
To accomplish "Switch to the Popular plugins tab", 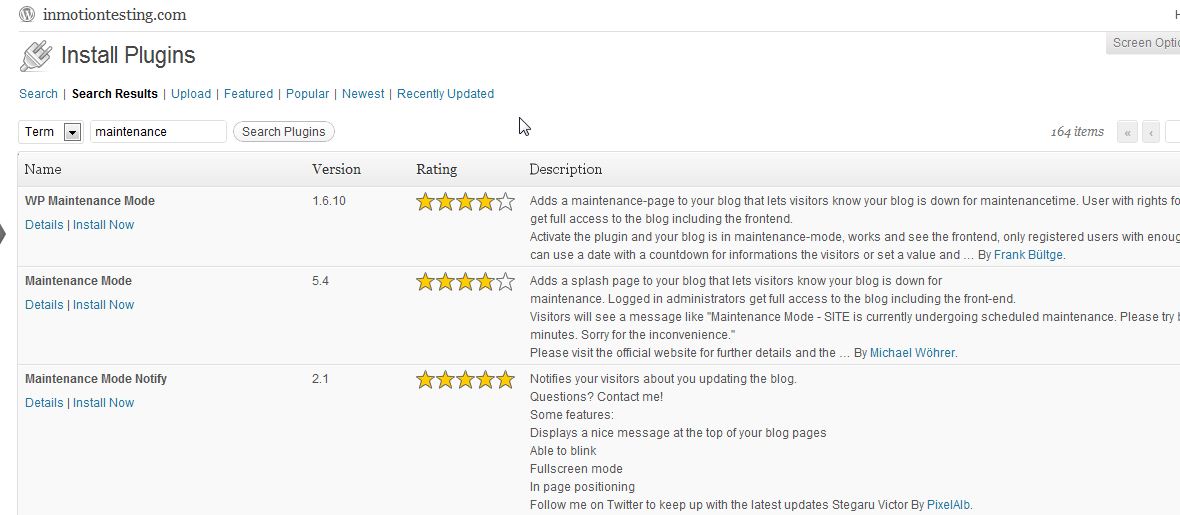I will point(307,94).
